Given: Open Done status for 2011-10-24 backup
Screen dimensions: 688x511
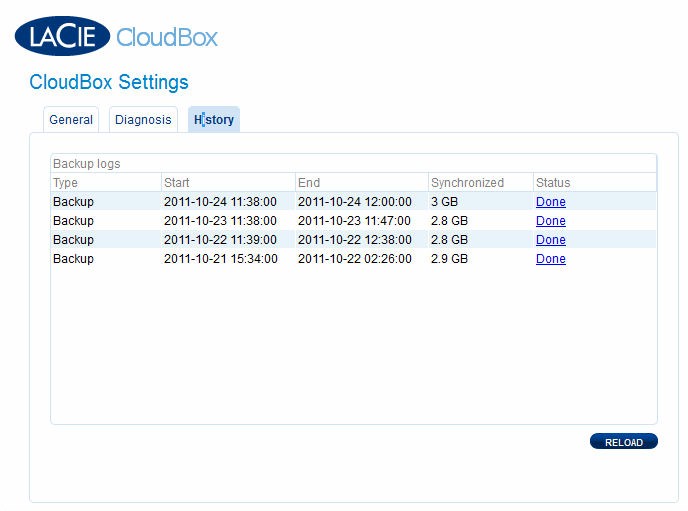Looking at the screenshot, I should [551, 202].
